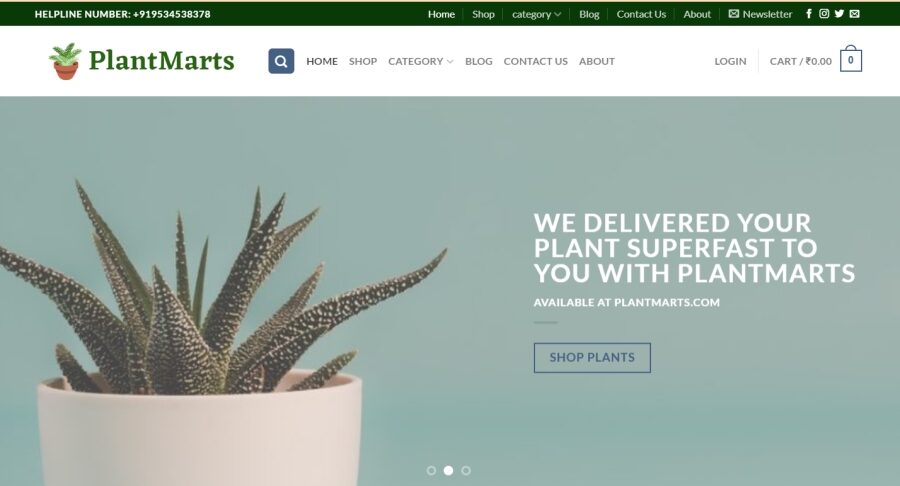Click the blue search icon button

click(x=281, y=61)
